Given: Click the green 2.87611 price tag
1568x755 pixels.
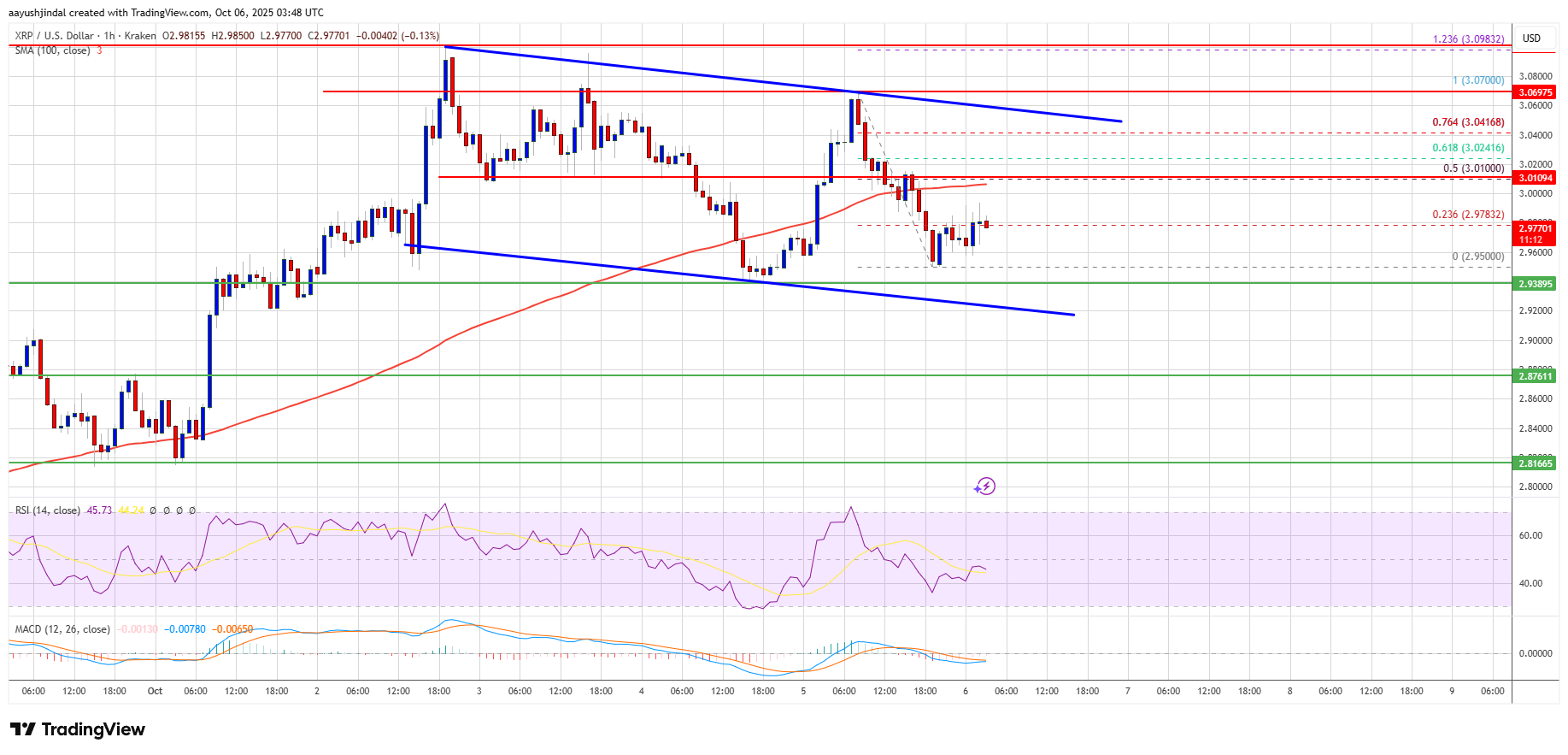Looking at the screenshot, I should click(x=1535, y=376).
